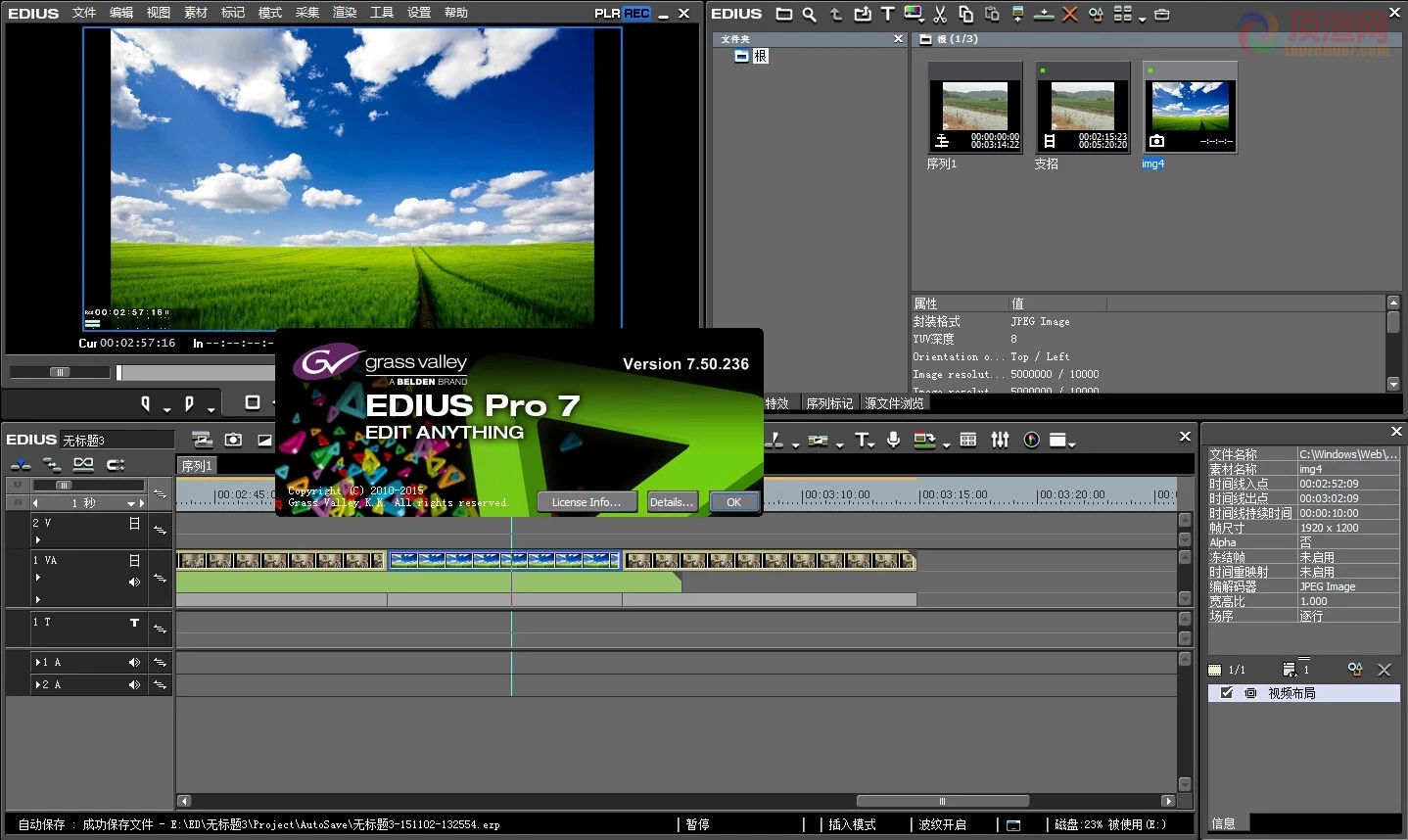1408x840 pixels.
Task: Open the Bin view mode dropdown arrow
Action: point(1142,18)
